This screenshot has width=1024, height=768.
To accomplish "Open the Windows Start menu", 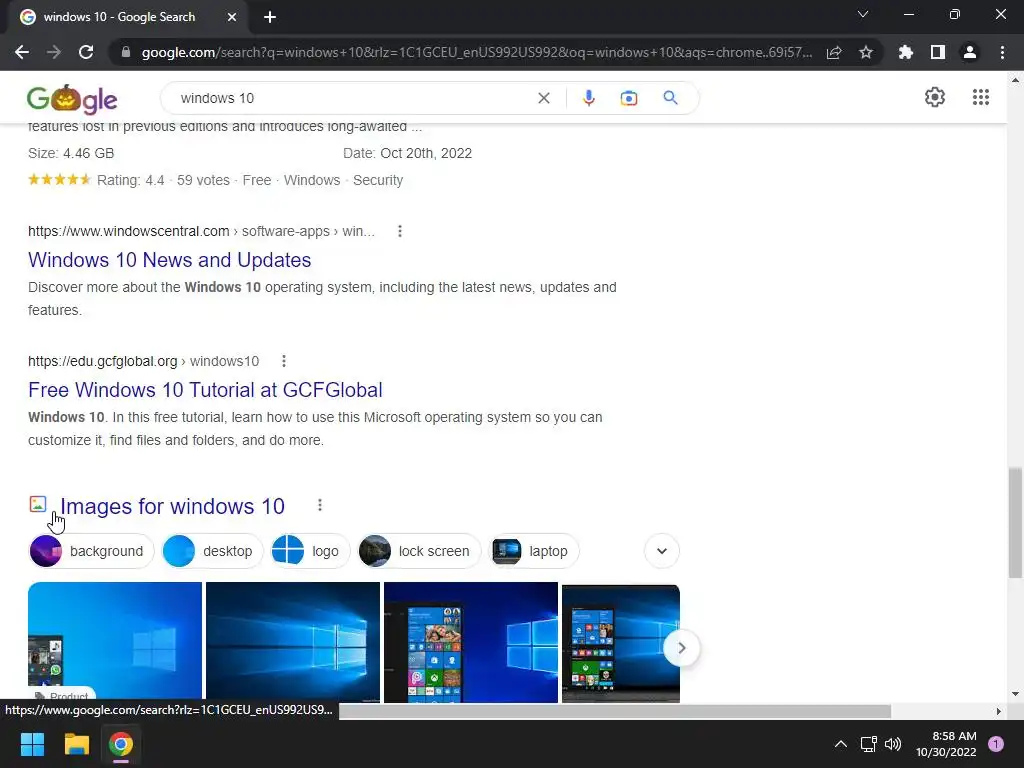I will 32,744.
